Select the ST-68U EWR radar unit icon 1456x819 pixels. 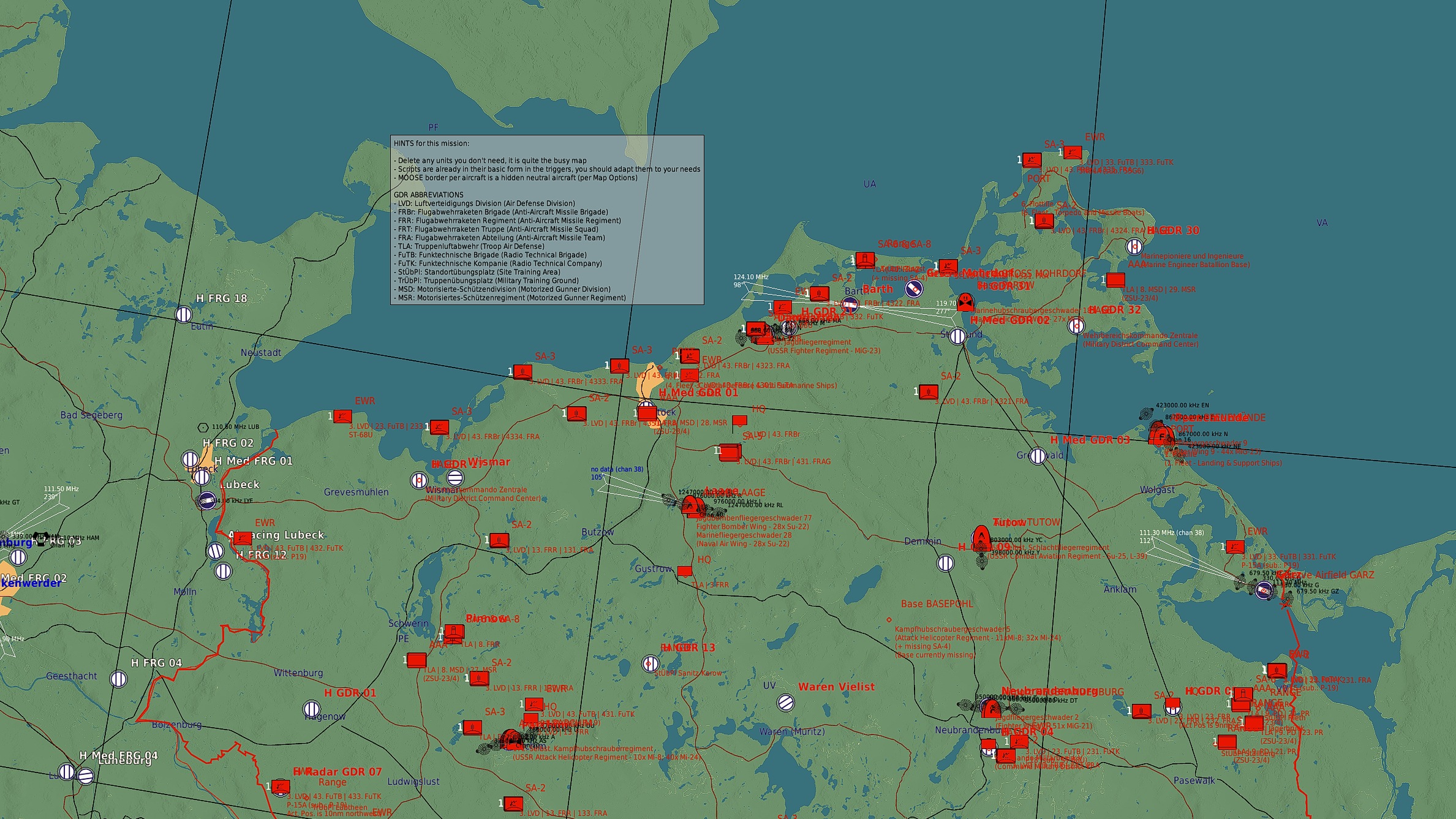pos(342,417)
